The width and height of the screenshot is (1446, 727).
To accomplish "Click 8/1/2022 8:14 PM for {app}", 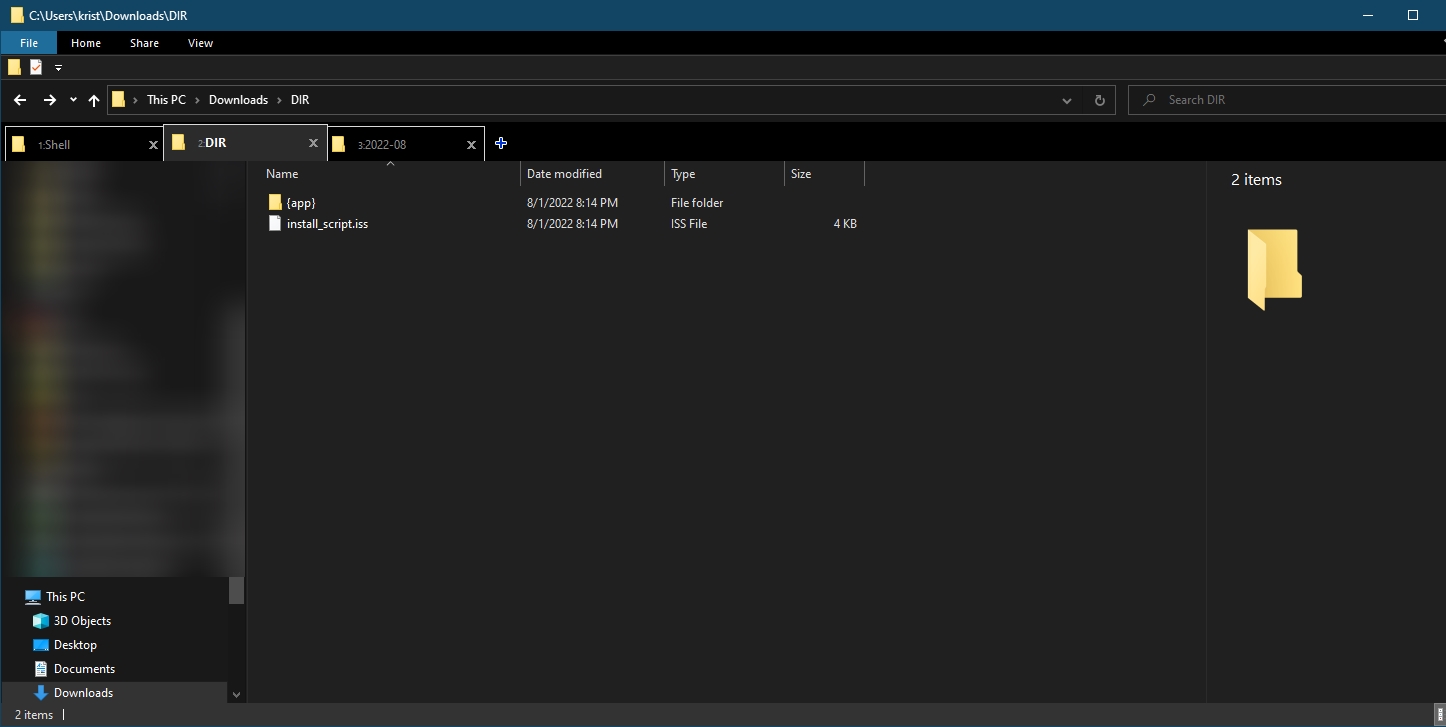I will tap(572, 203).
